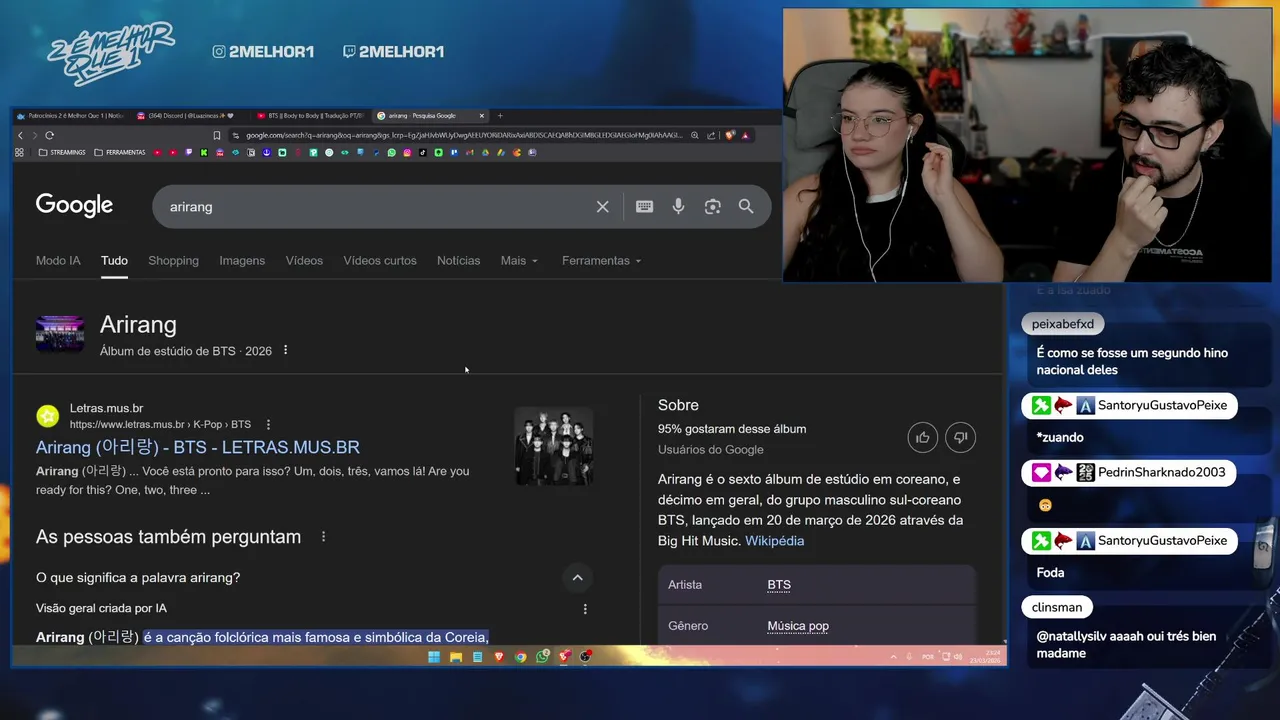Open the on-screen keyboard icon in search bar
The image size is (1280, 720).
[644, 206]
